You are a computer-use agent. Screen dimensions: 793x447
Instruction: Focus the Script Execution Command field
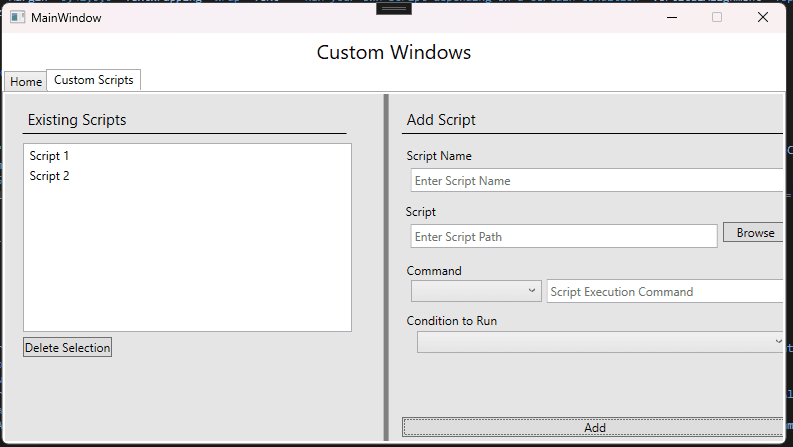tap(664, 292)
